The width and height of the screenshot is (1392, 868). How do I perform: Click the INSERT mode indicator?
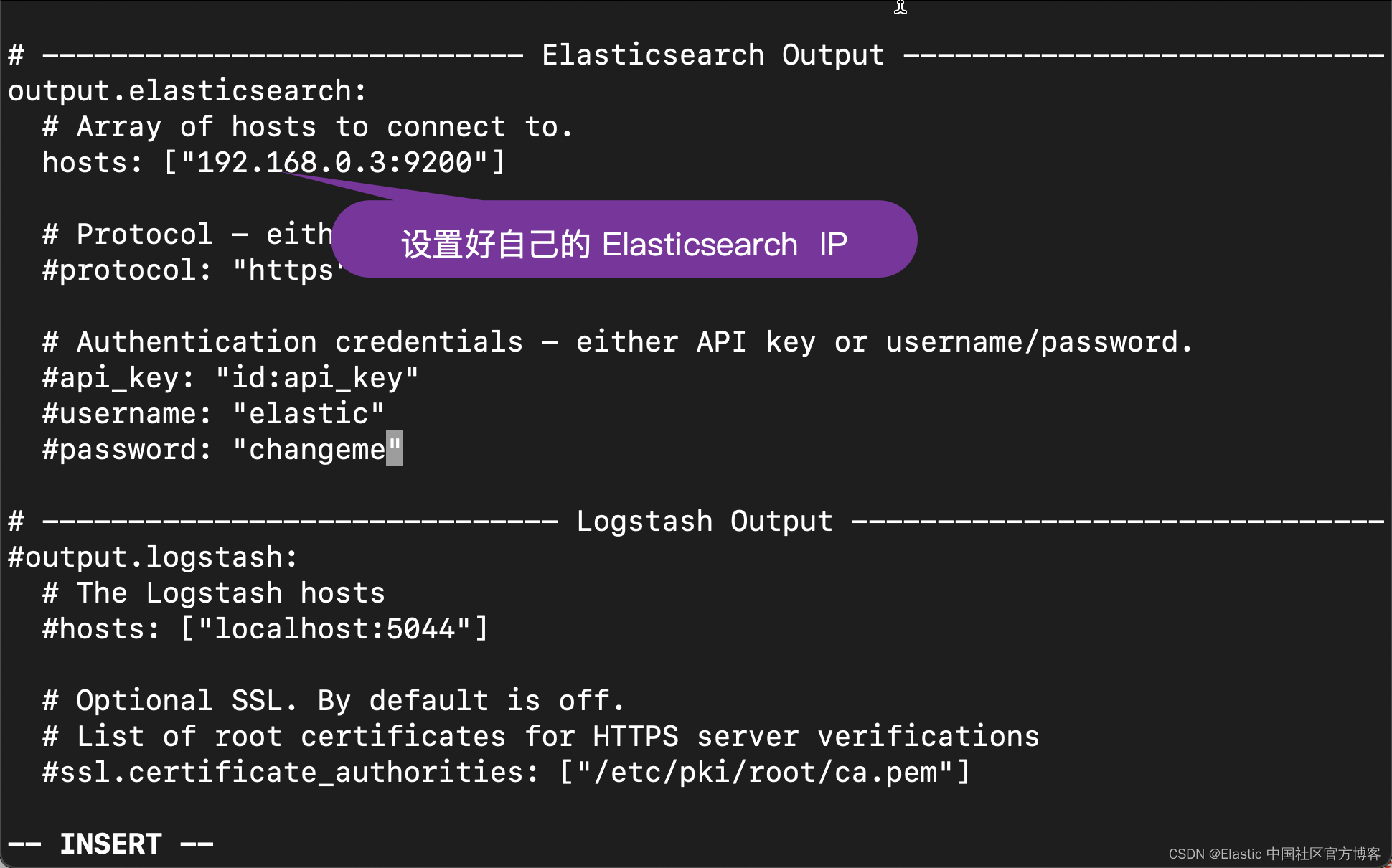coord(110,844)
